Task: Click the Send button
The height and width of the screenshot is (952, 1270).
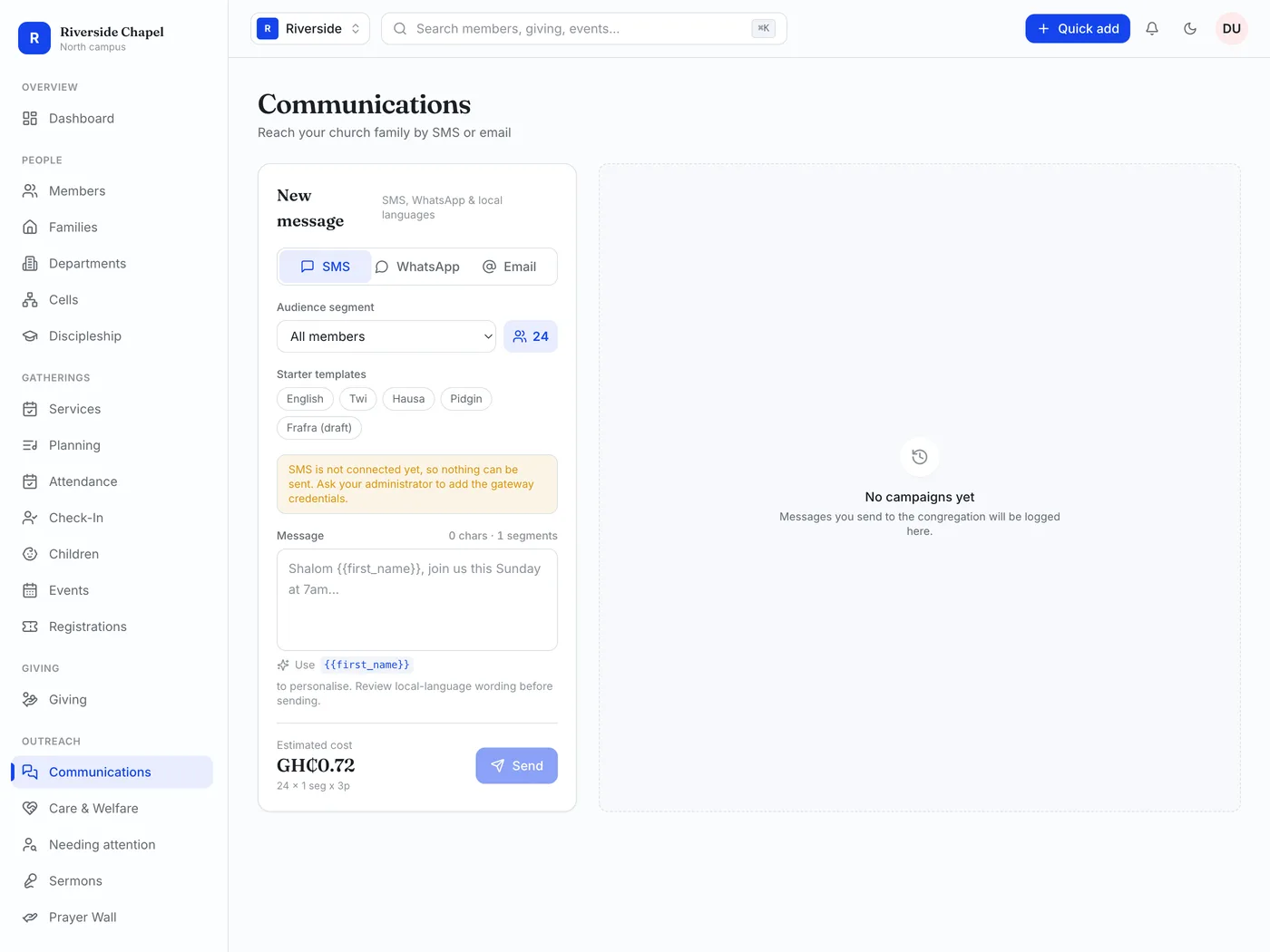Action: point(517,766)
